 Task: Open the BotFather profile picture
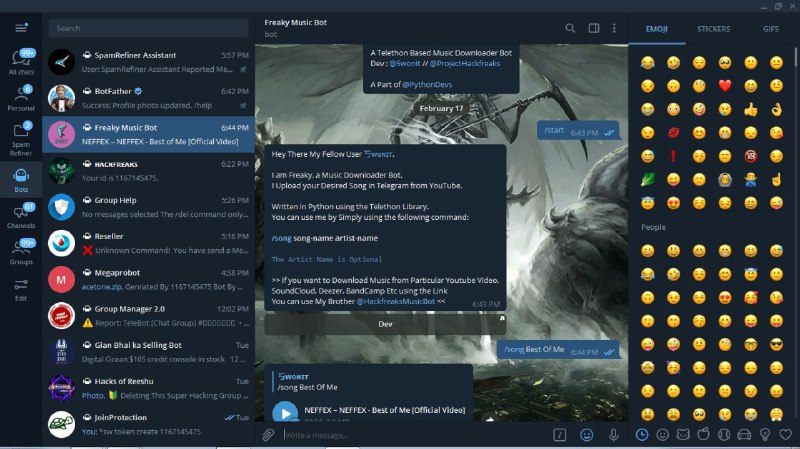[61, 98]
